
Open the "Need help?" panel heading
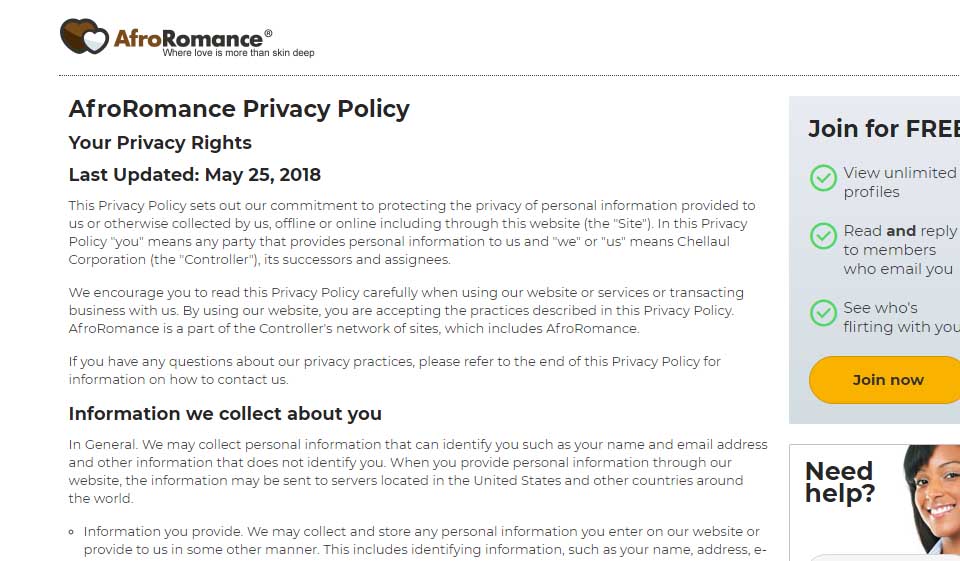pyautogui.click(x=839, y=482)
